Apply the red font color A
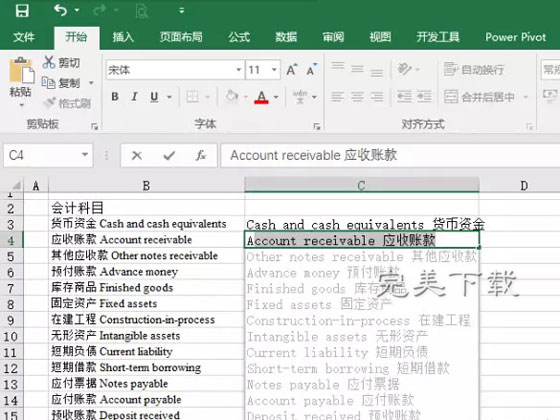This screenshot has height=420, width=560. [x=261, y=96]
